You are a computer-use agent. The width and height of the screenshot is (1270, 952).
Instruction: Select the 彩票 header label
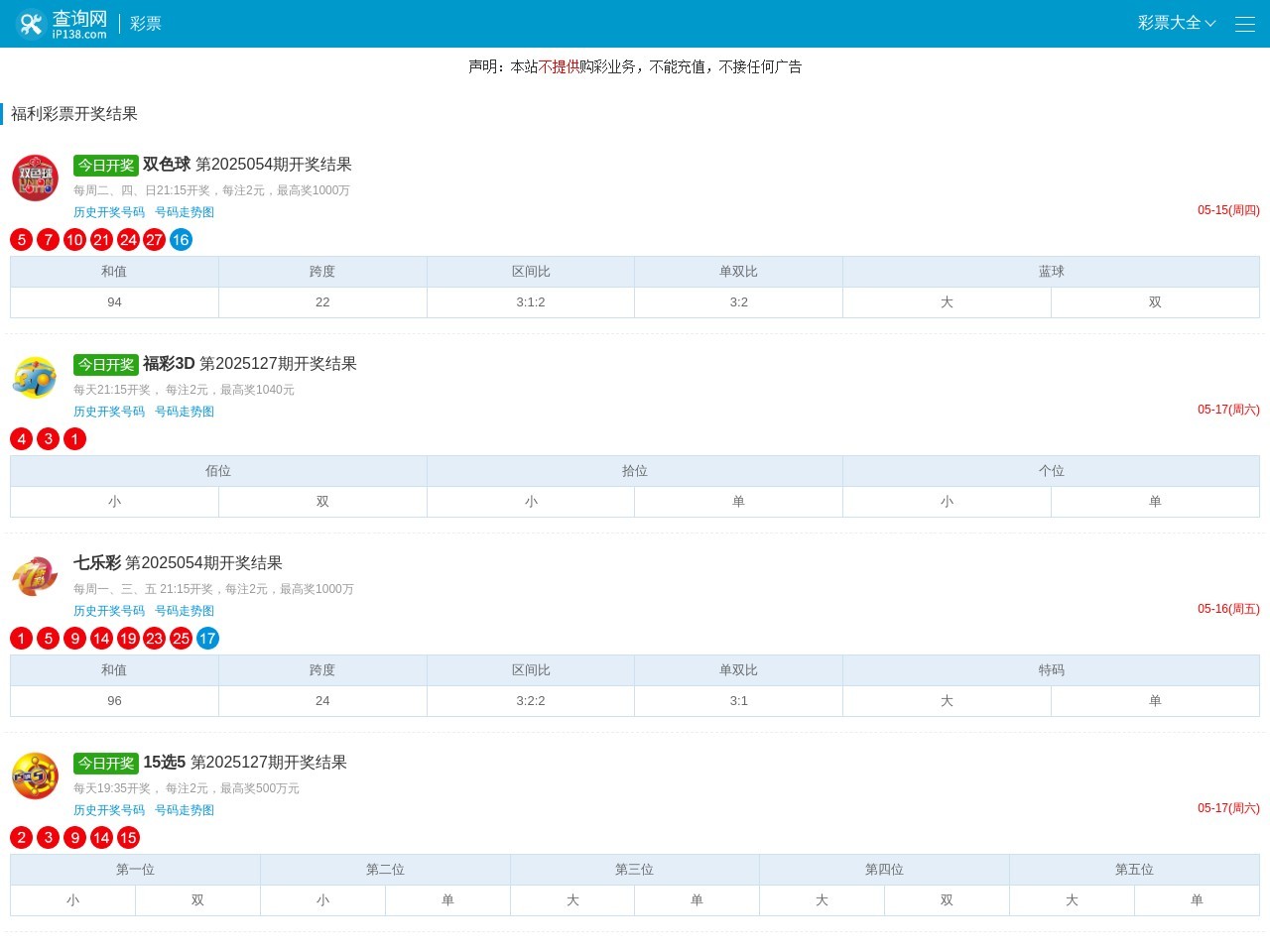click(146, 24)
